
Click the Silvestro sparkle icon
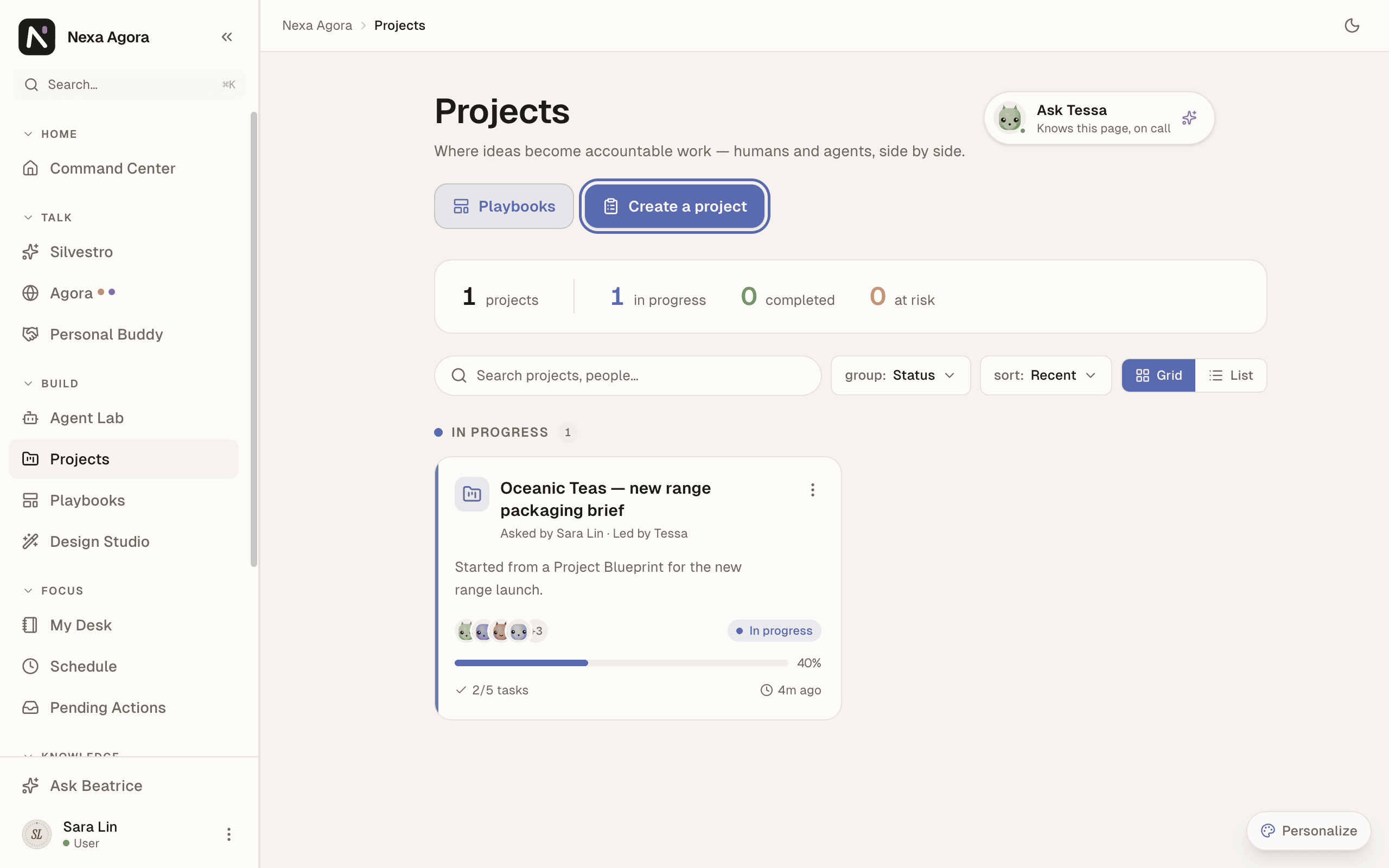[x=30, y=252]
